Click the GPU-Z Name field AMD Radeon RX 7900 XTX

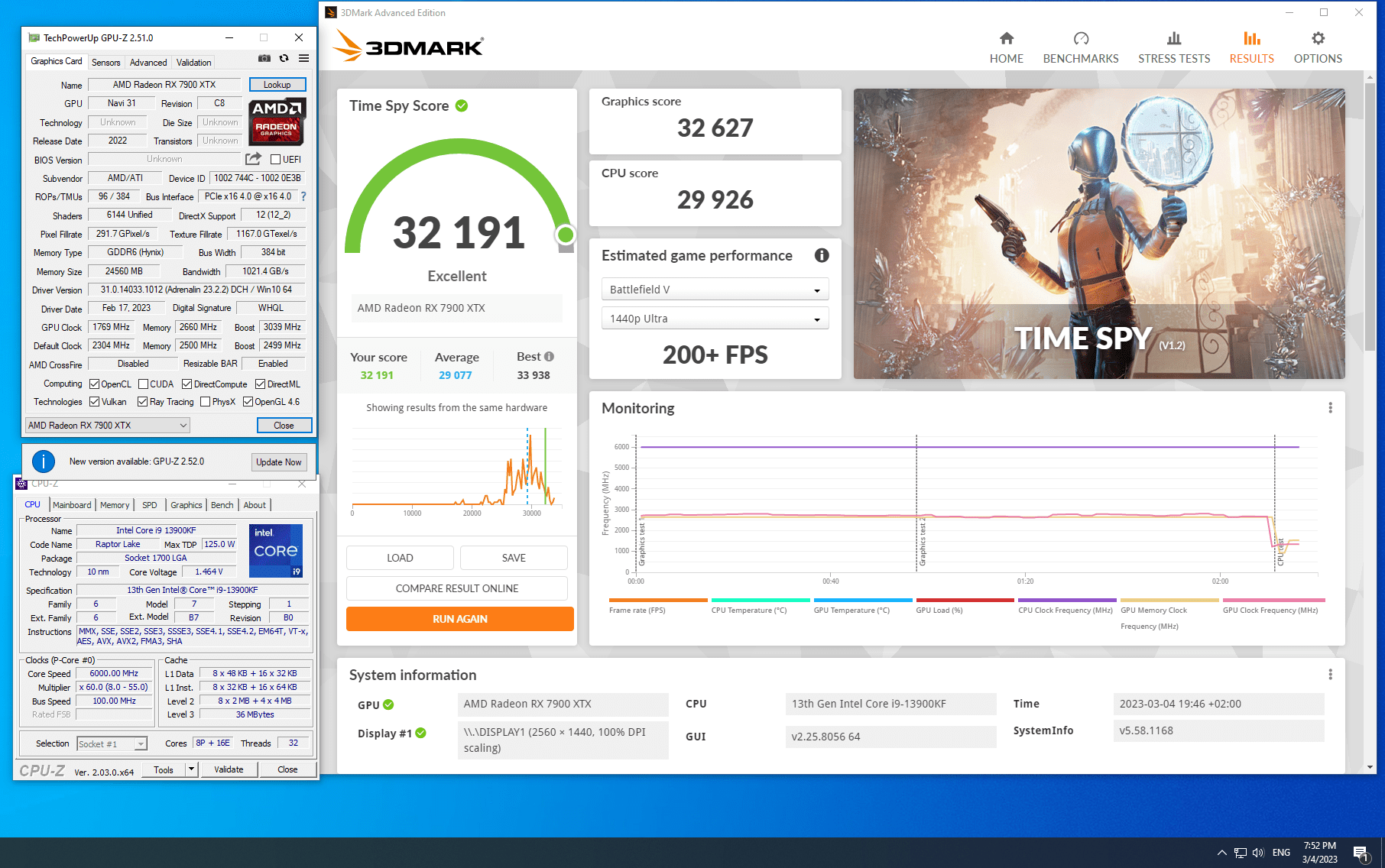[164, 85]
